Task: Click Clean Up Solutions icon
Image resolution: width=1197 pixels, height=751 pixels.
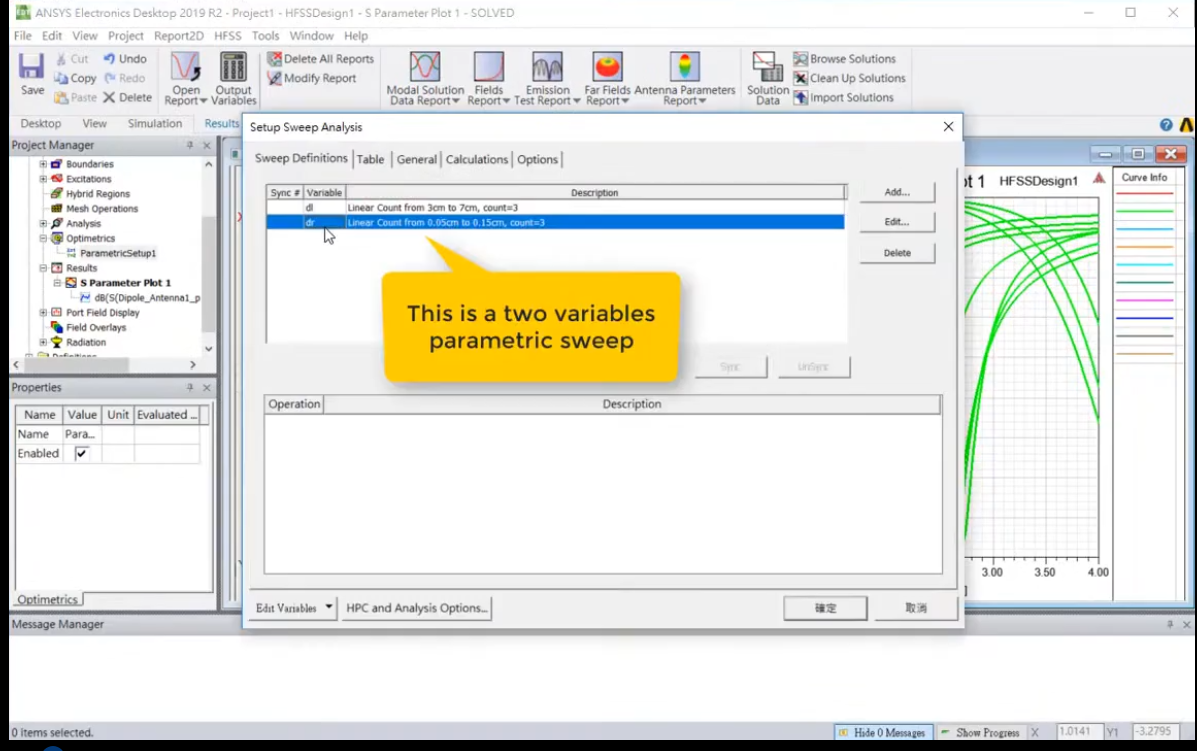Action: (800, 78)
